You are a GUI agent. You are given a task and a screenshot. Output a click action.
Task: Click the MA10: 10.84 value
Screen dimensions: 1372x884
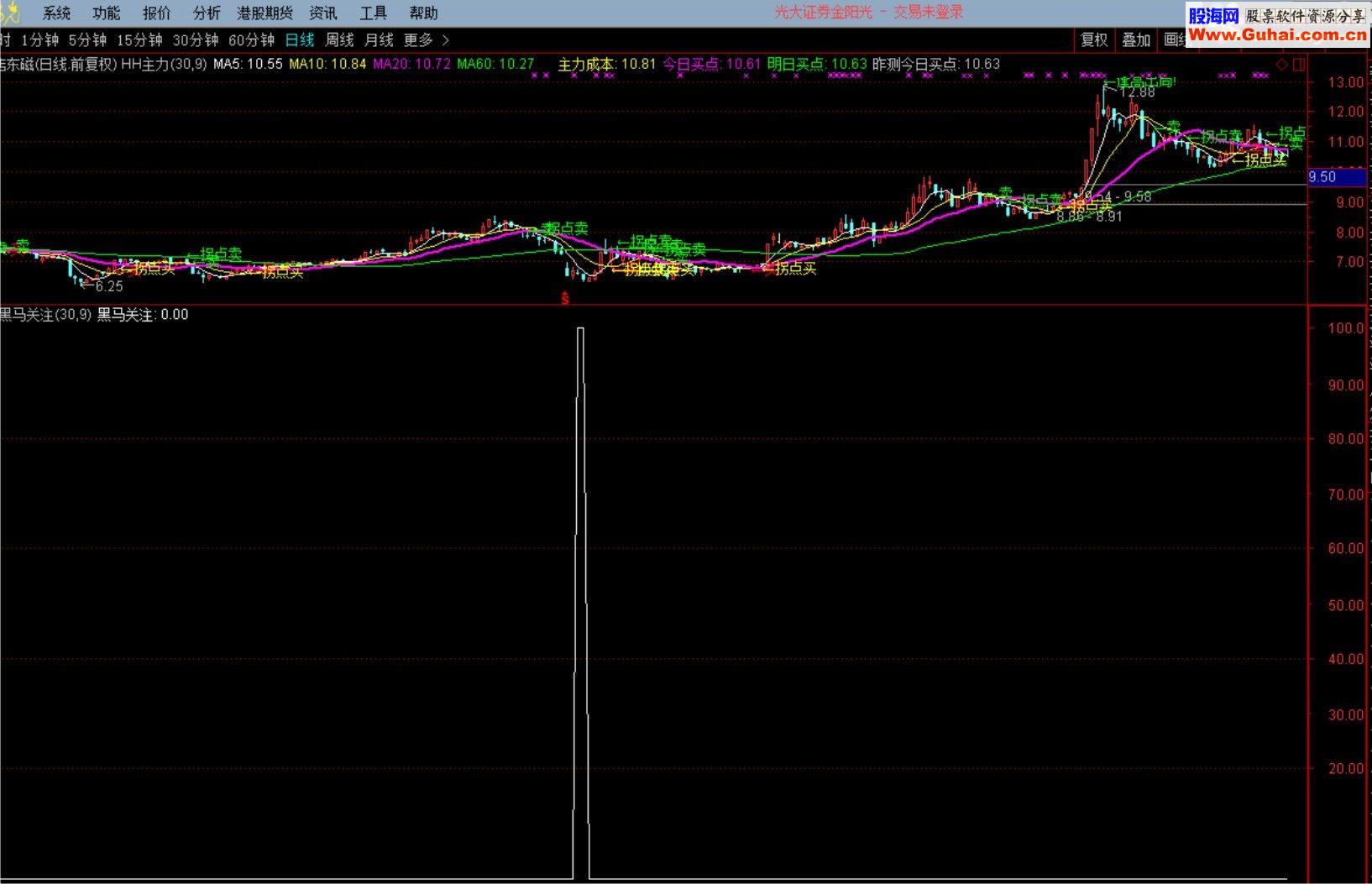coord(327,64)
